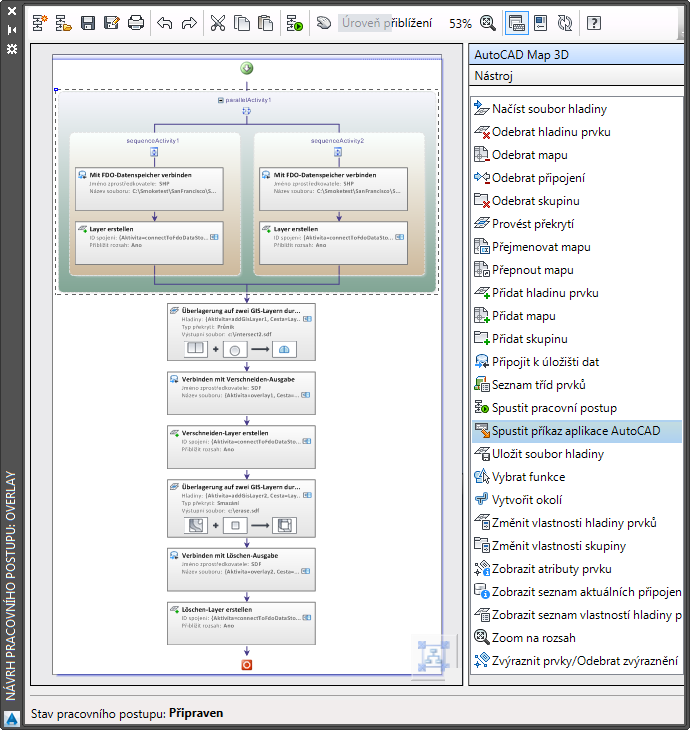Undo the last action
Screen dimensions: 690x730
[x=165, y=23]
